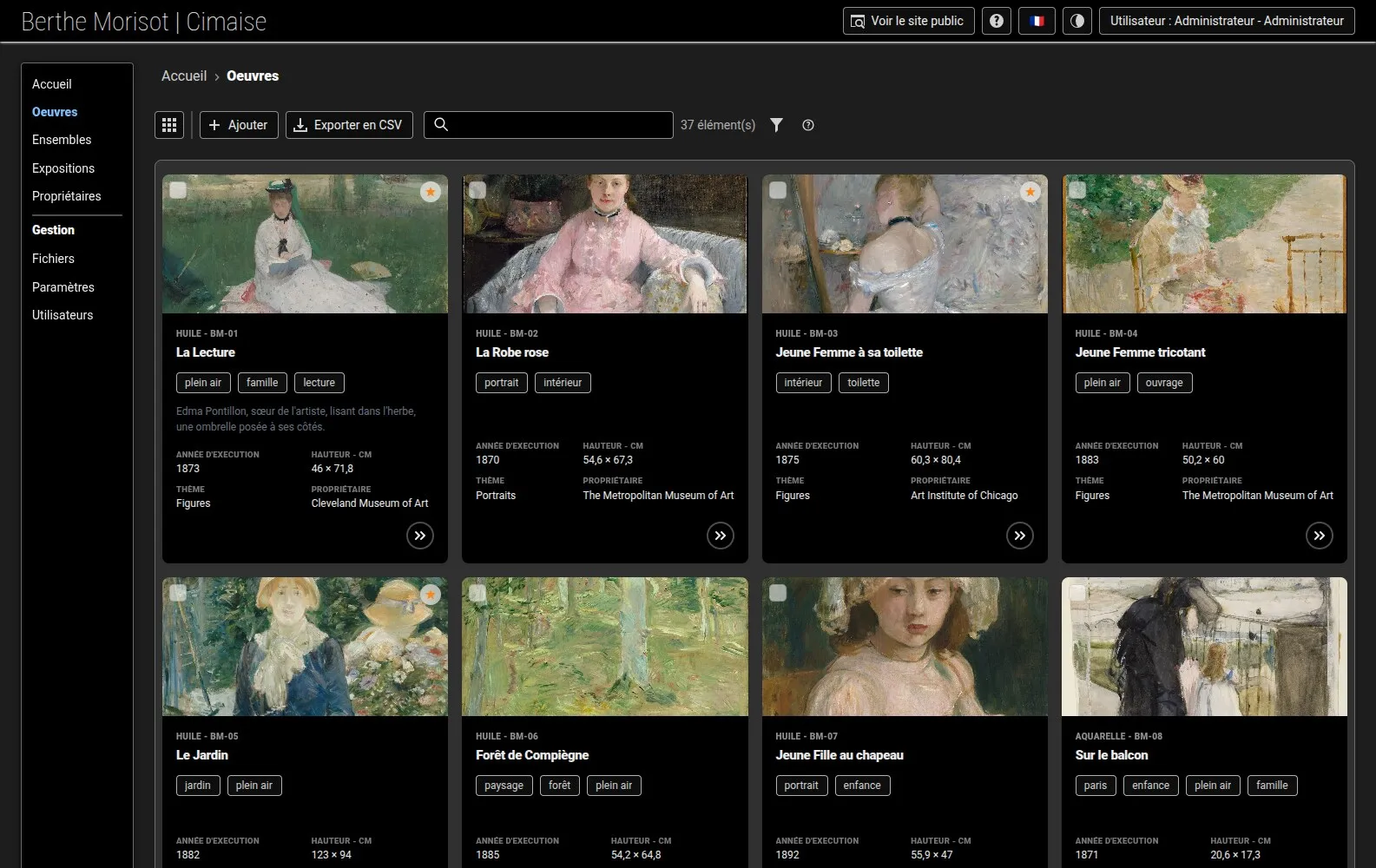Open the top bar help icon
This screenshot has height=868, width=1376.
pyautogui.click(x=997, y=21)
